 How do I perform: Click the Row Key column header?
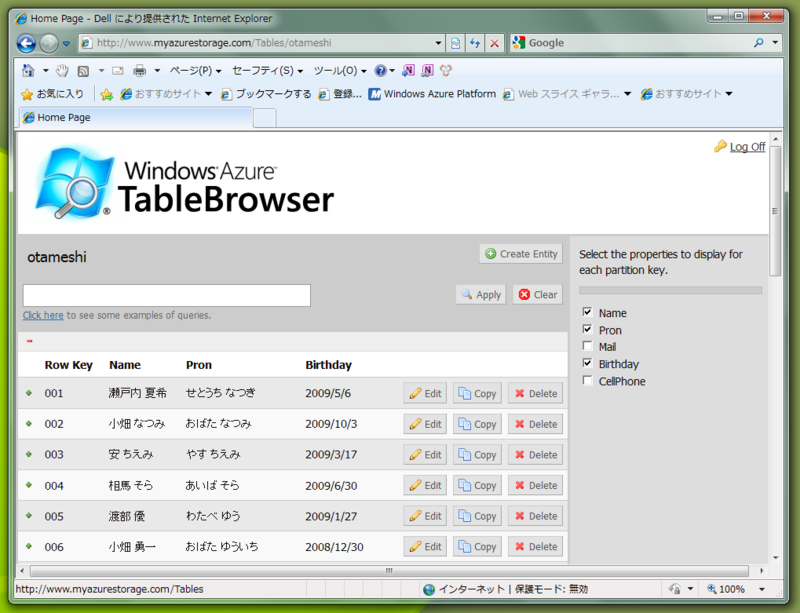pyautogui.click(x=68, y=365)
